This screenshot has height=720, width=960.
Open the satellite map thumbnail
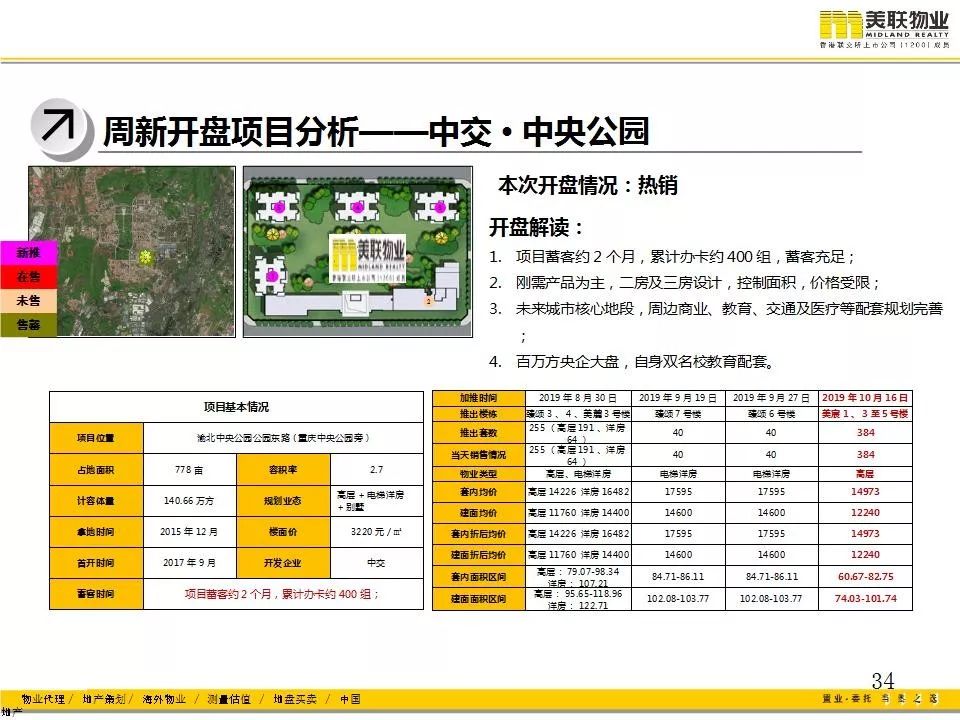click(132, 251)
